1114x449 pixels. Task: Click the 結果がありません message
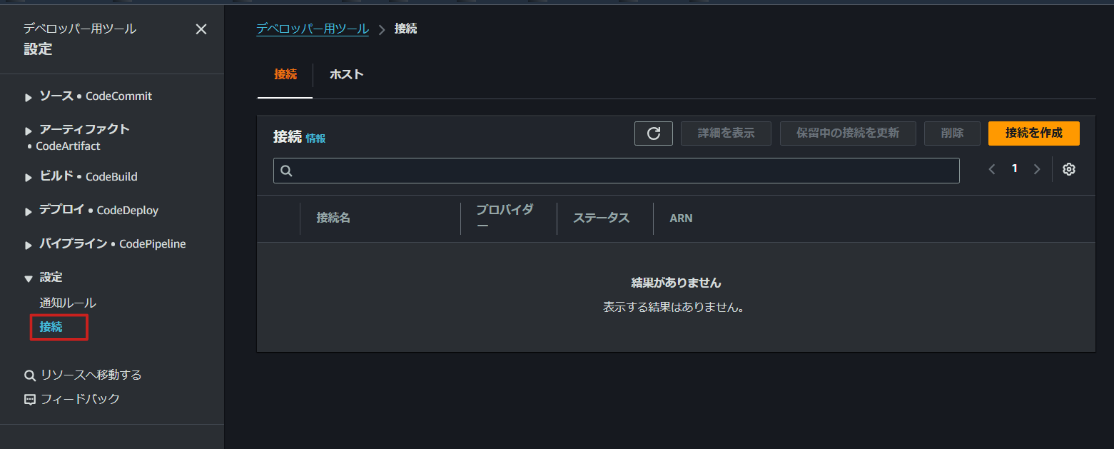point(676,283)
